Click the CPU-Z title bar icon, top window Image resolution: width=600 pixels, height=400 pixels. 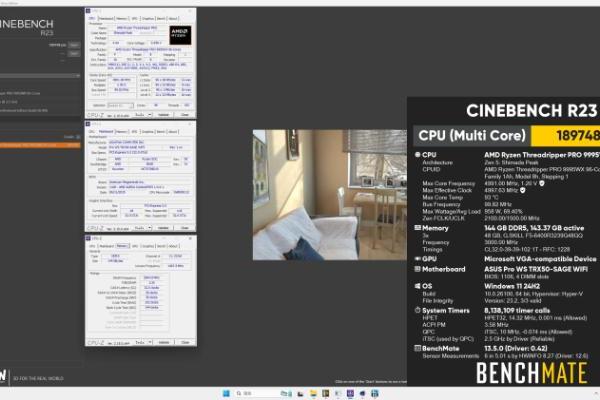coord(88,11)
